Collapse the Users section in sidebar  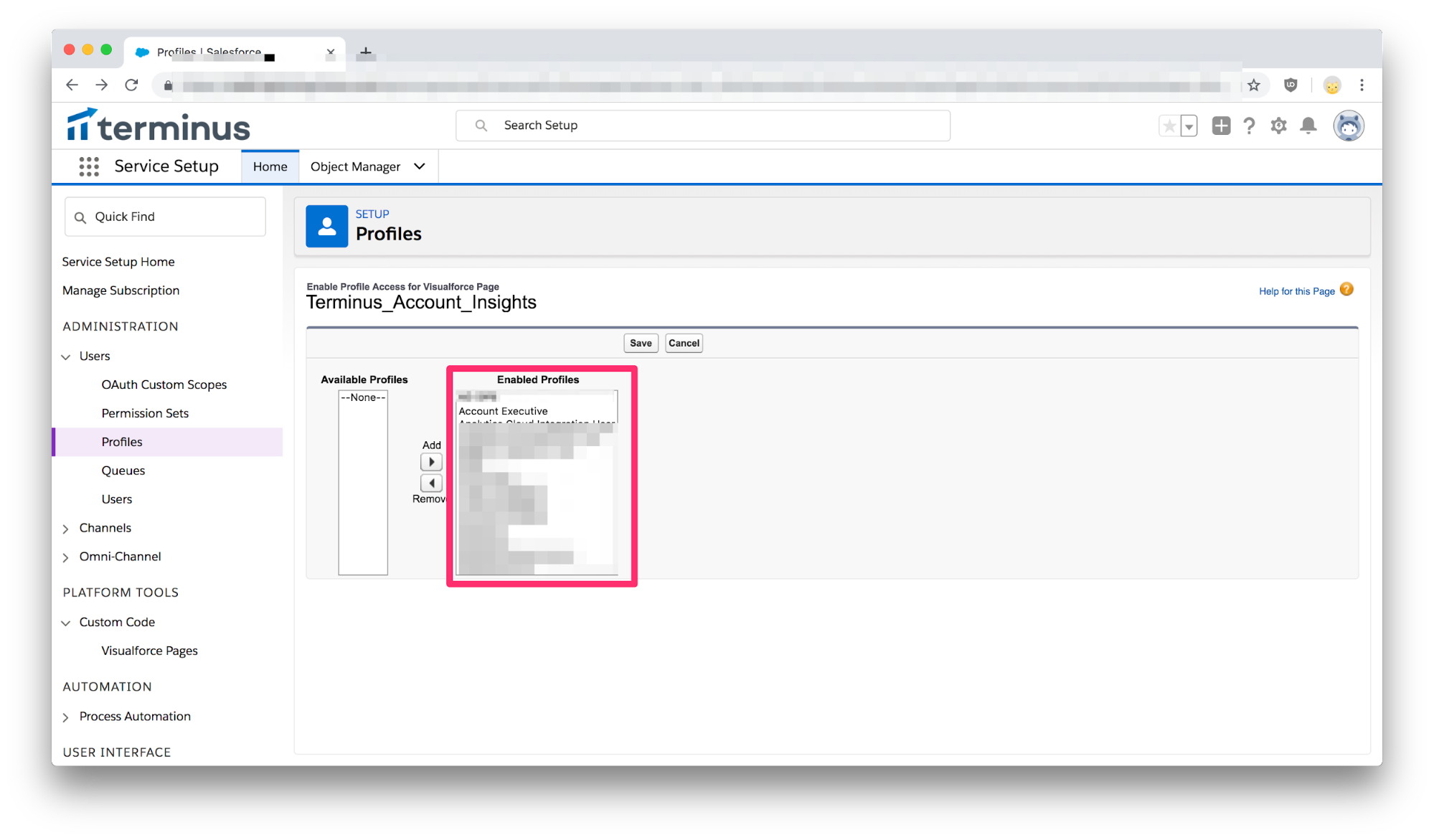[x=66, y=357]
